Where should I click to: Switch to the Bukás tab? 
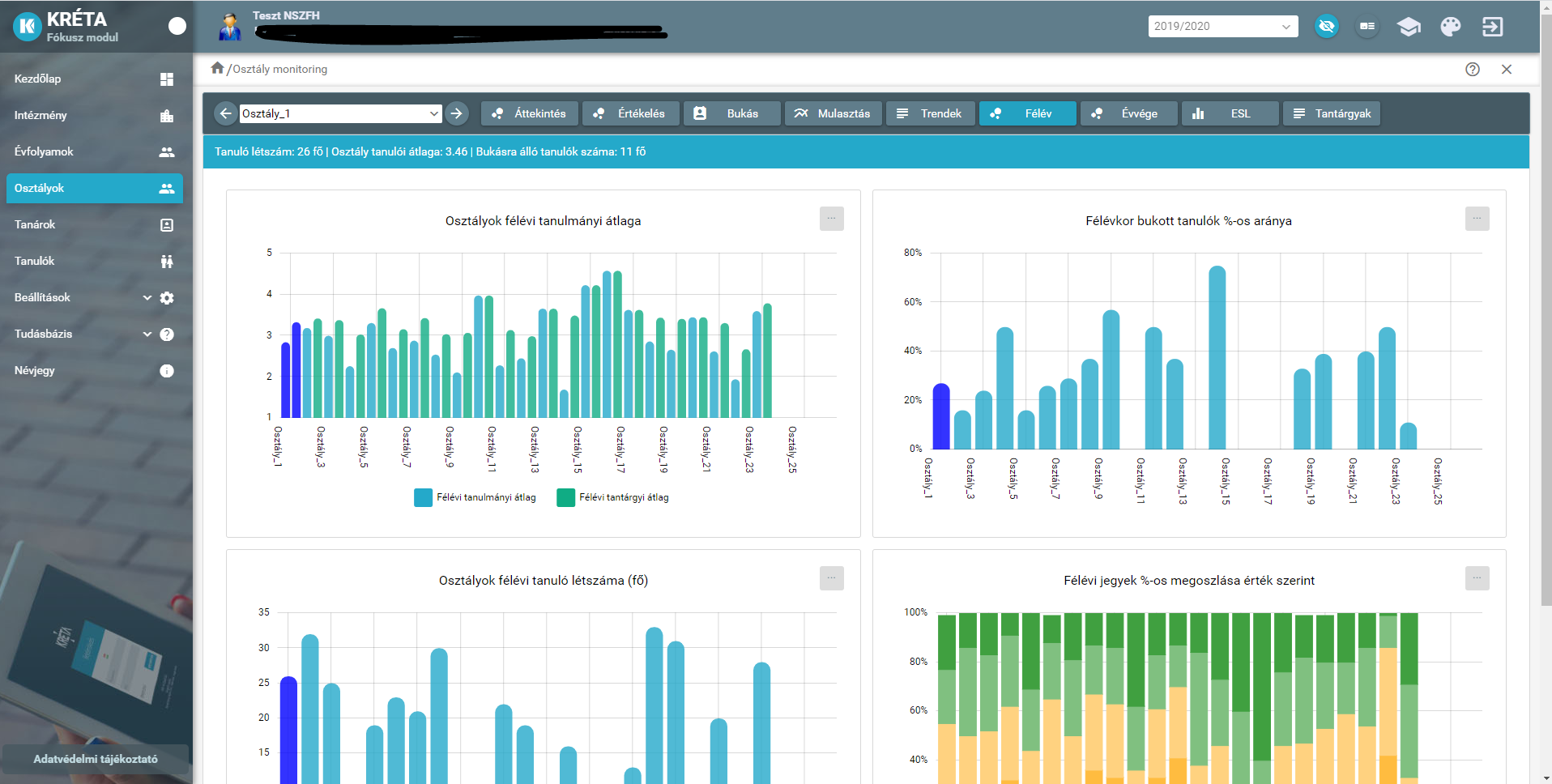pyautogui.click(x=732, y=113)
